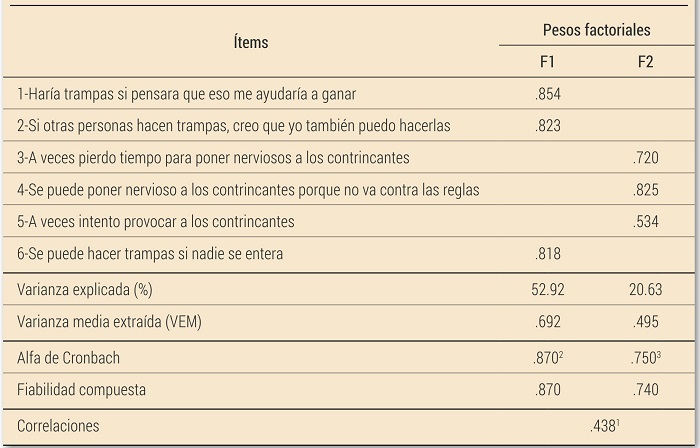Select item 3 about wasting time
This screenshot has height=448, width=700.
[213, 158]
